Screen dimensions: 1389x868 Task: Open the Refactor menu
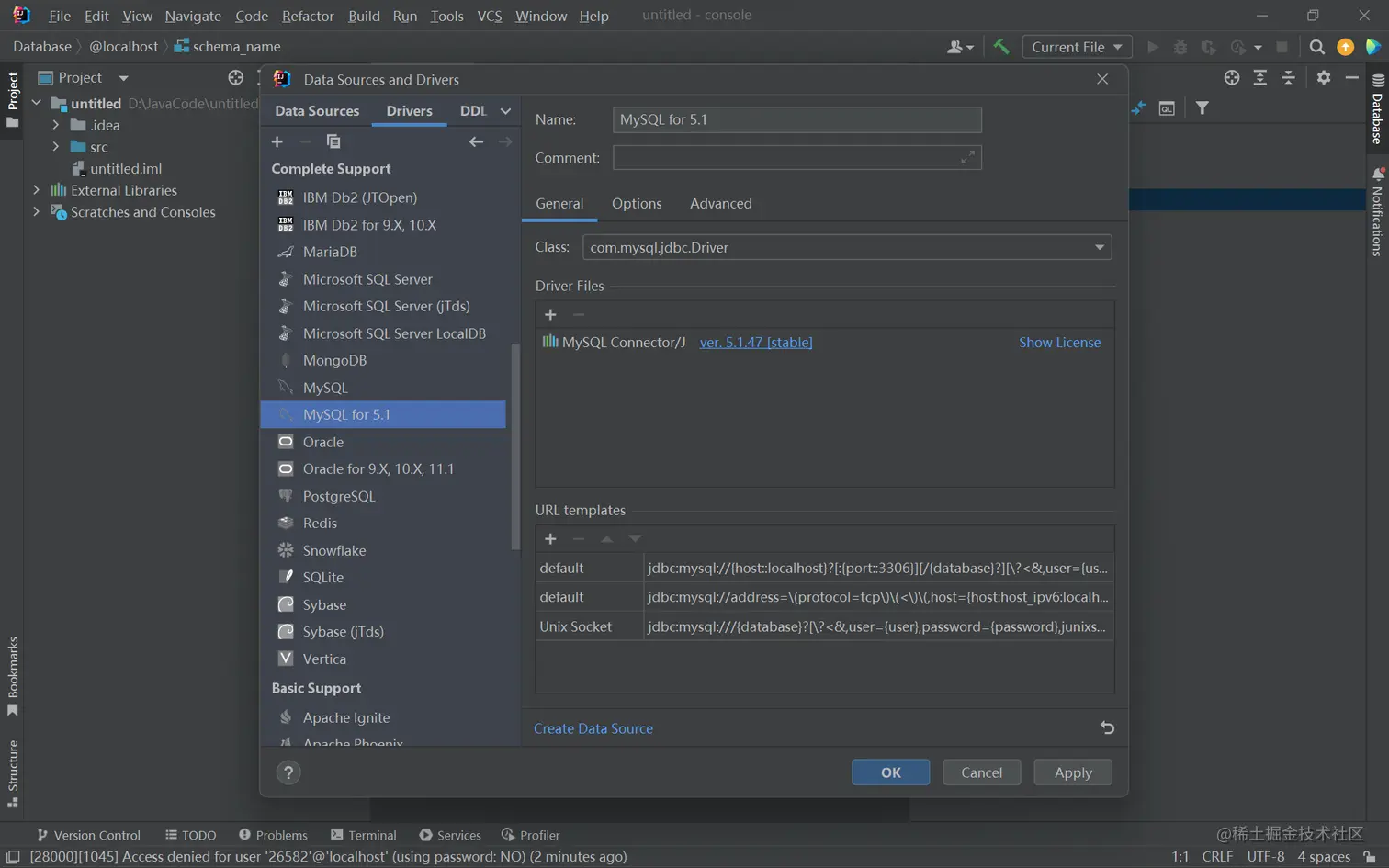[x=308, y=16]
